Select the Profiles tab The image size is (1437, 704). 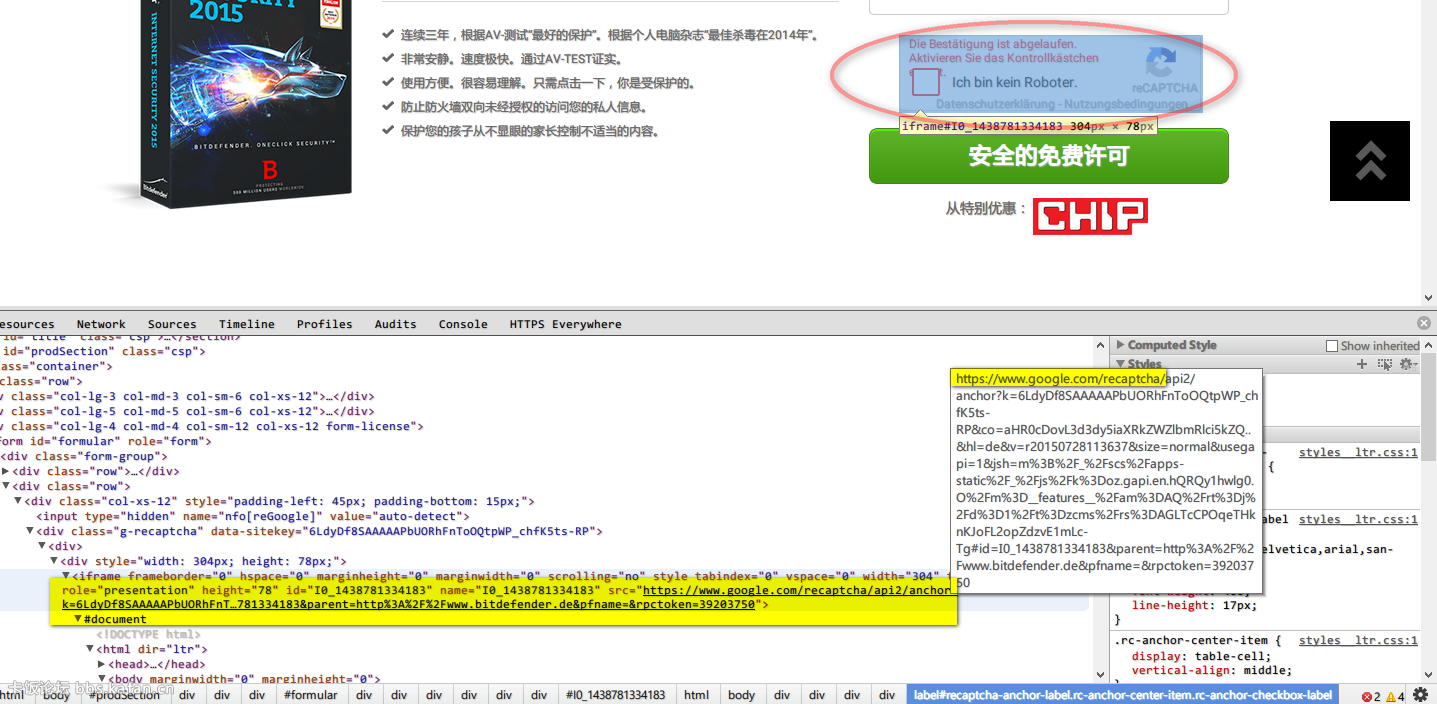(x=325, y=324)
